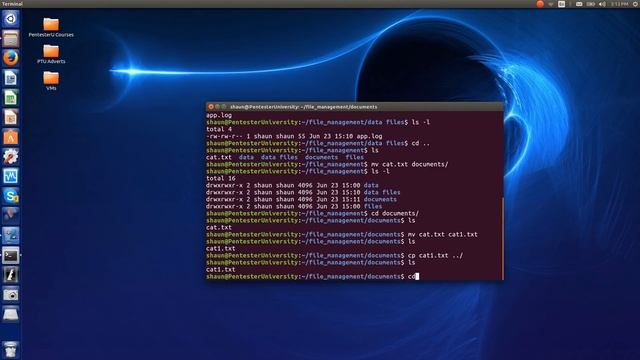Click 'cd documents/' command text

[x=395, y=213]
